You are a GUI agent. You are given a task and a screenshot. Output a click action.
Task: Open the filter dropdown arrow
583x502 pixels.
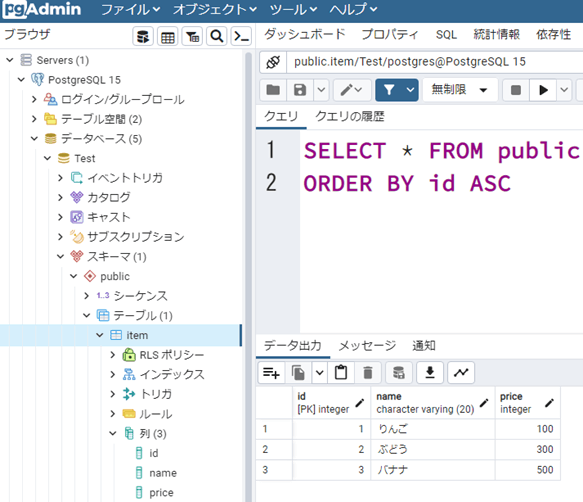[410, 90]
